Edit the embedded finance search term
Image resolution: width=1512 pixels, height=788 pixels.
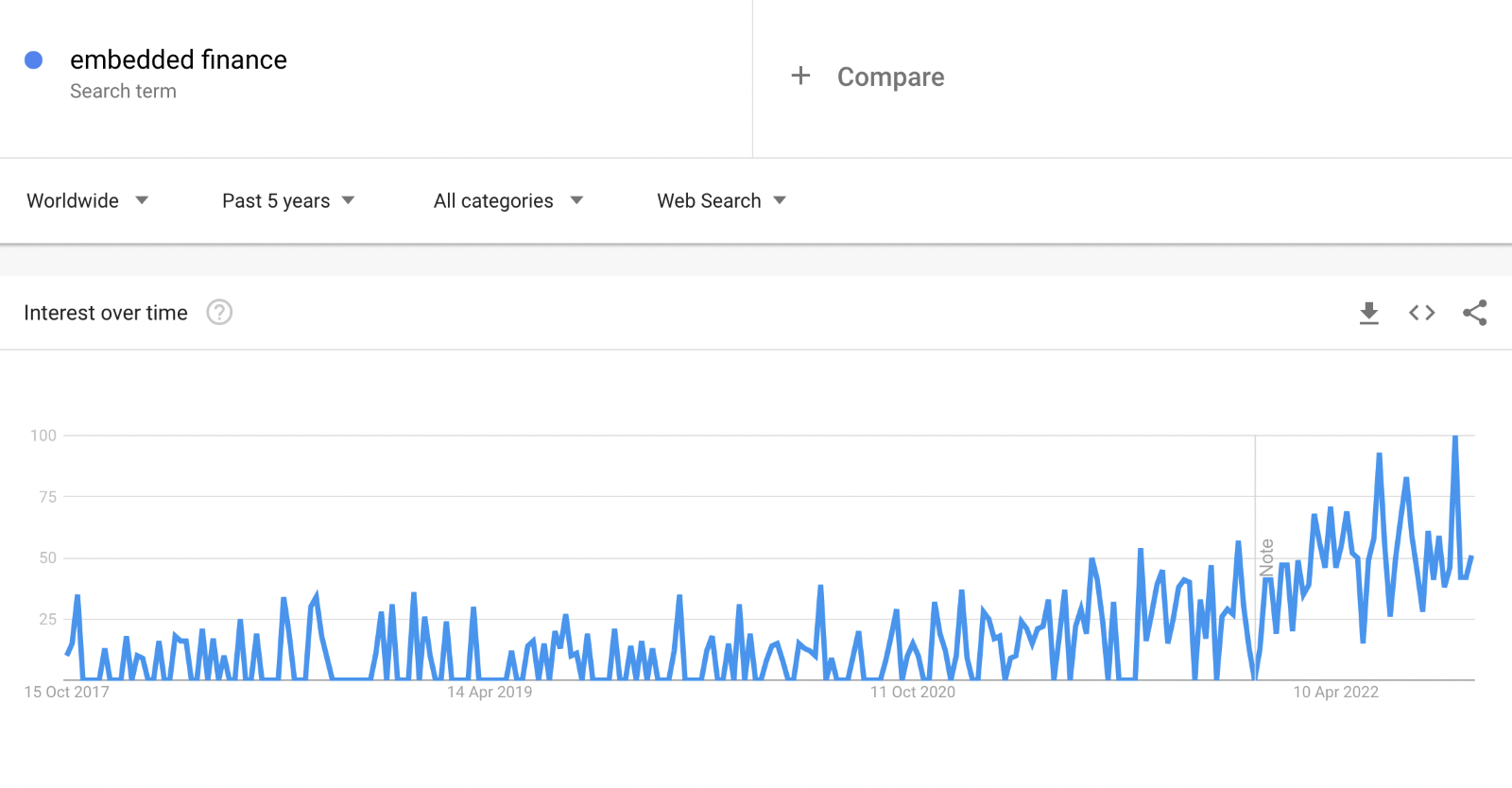click(x=179, y=60)
